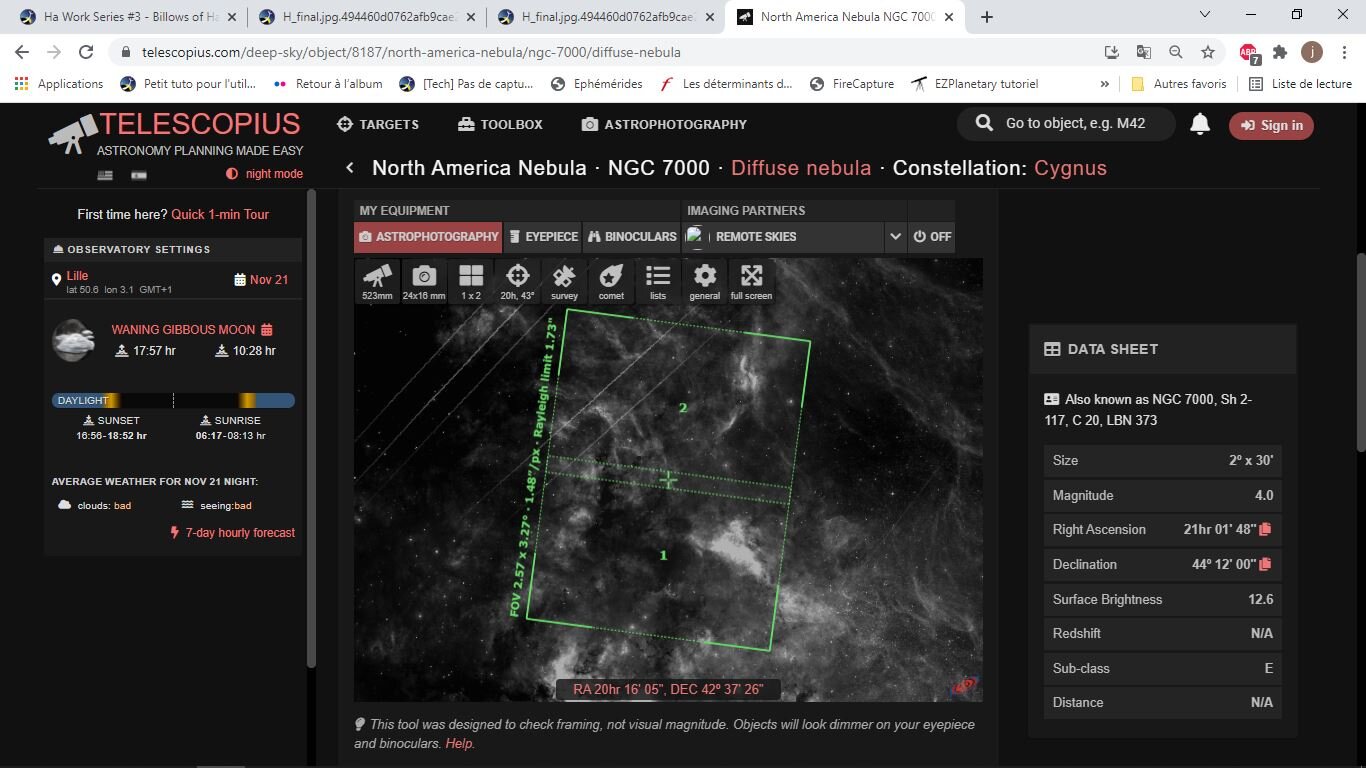Click the Sign in button
The height and width of the screenshot is (768, 1366).
pos(1271,125)
